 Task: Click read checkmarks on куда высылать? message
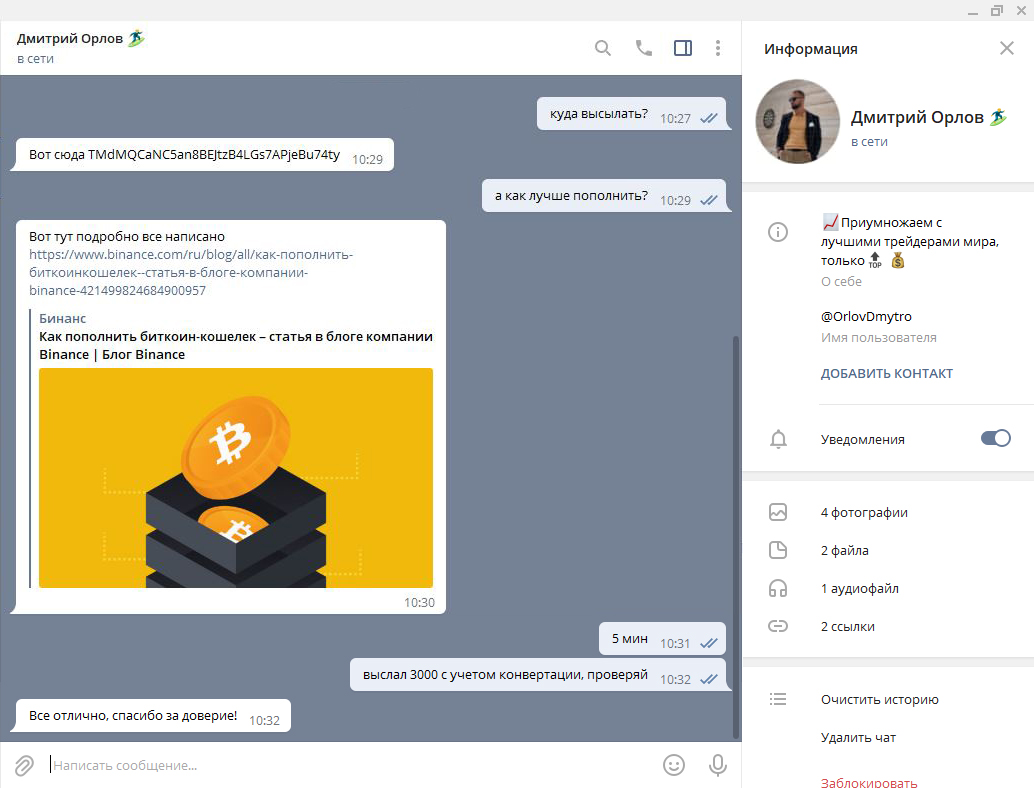pyautogui.click(x=709, y=119)
